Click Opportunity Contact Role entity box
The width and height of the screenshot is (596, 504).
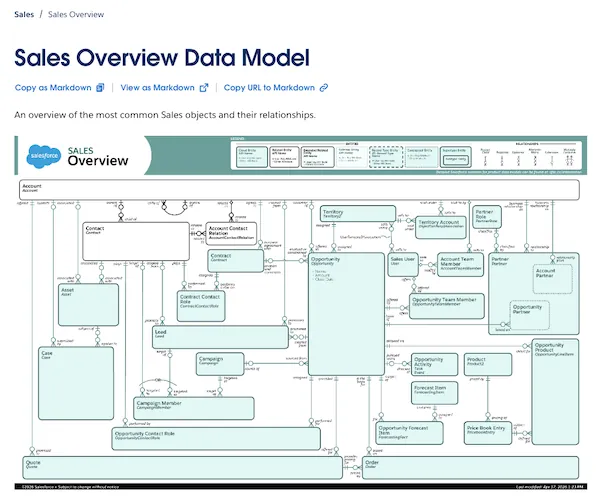coord(216,439)
